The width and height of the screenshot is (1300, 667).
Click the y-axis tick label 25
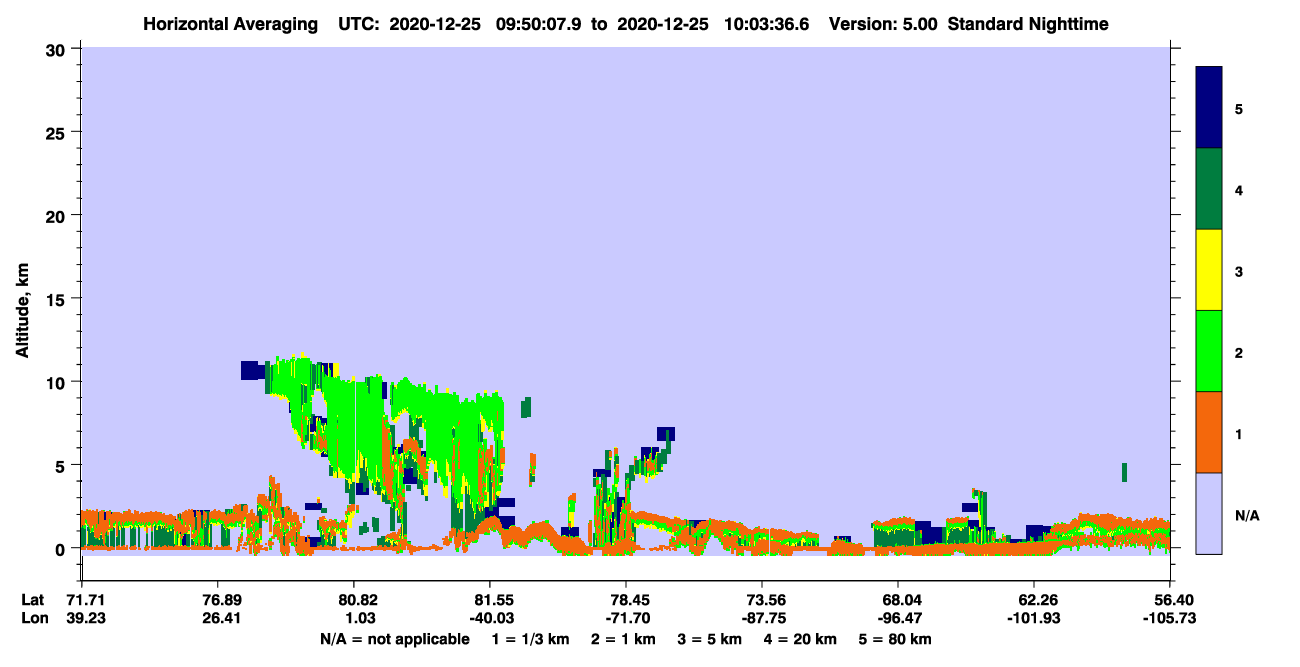coord(58,132)
